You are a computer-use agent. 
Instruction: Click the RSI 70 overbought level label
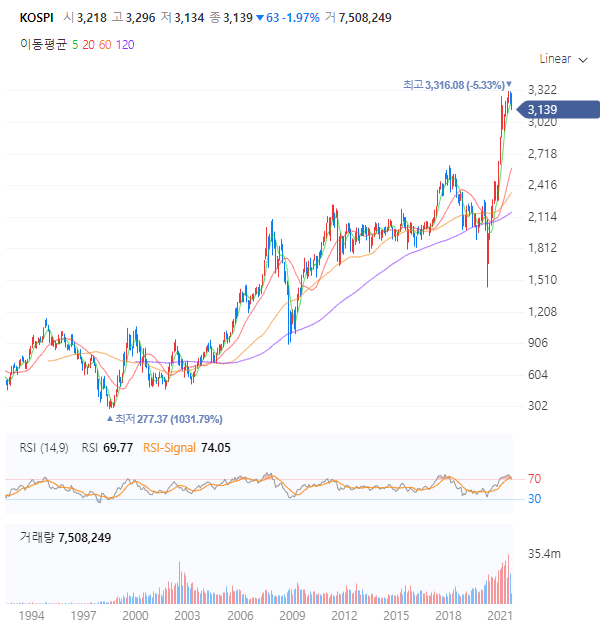click(x=534, y=479)
